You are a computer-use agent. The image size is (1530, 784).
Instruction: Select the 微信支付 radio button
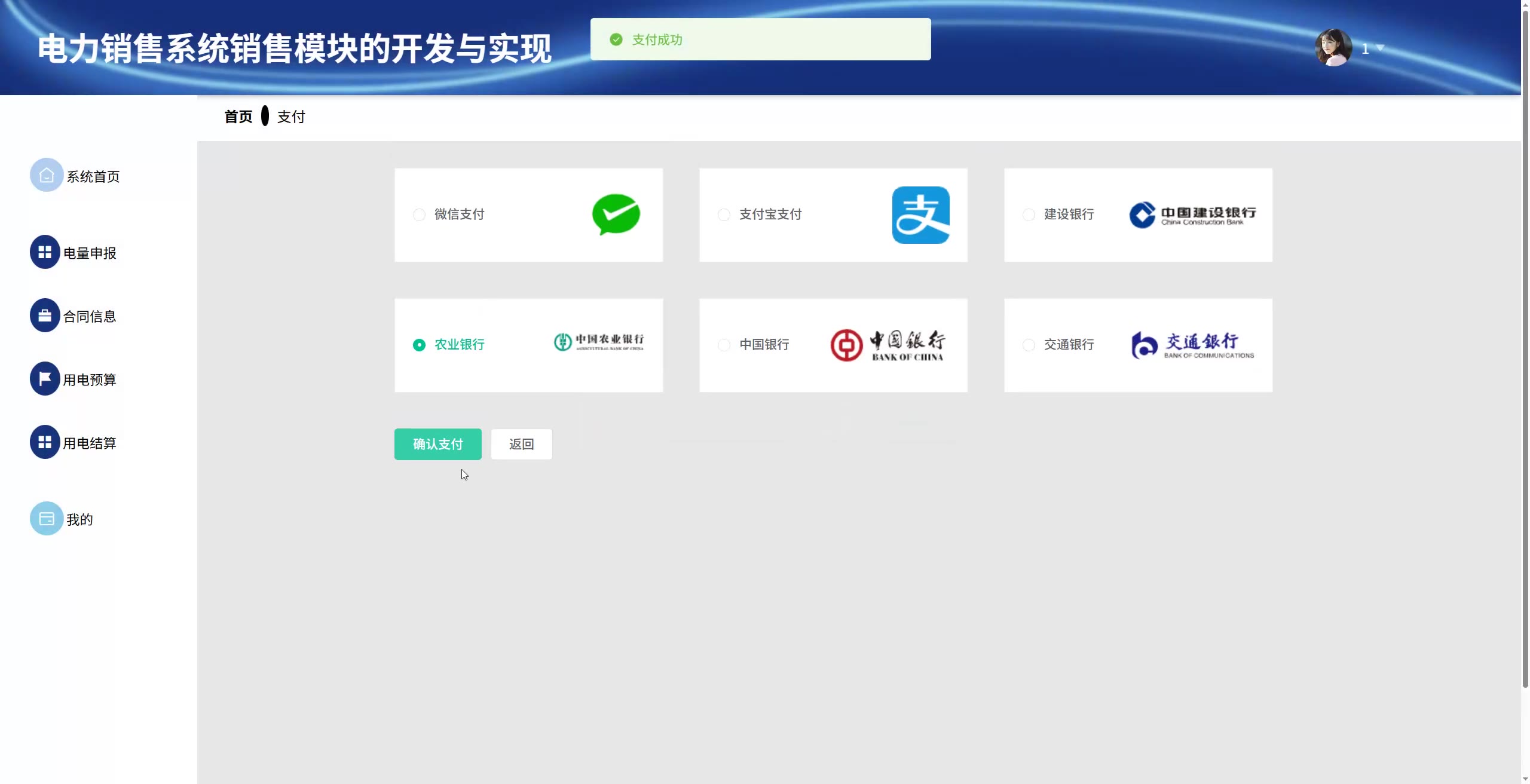[x=419, y=215]
